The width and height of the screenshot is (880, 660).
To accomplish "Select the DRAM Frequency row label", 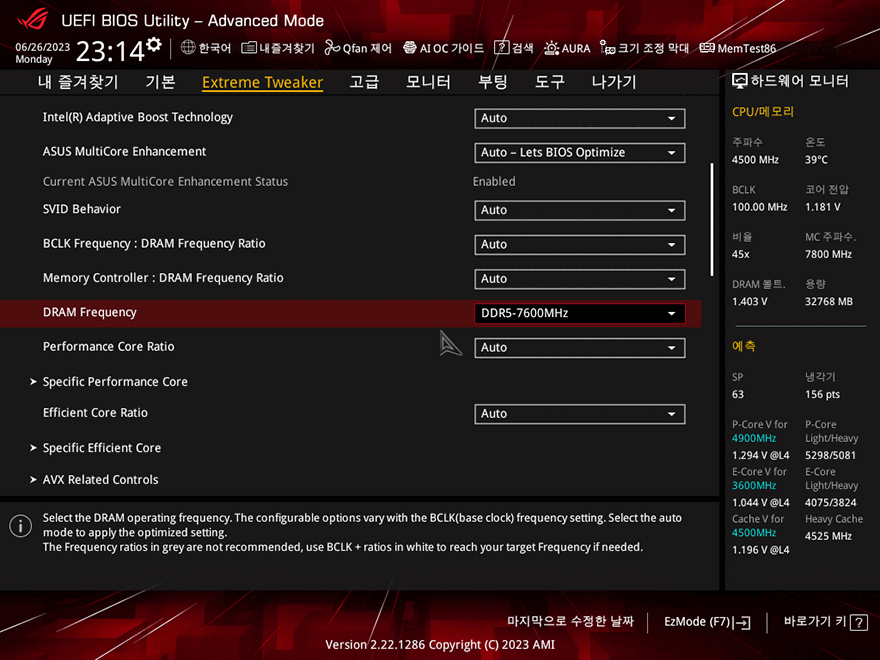I will tap(90, 313).
